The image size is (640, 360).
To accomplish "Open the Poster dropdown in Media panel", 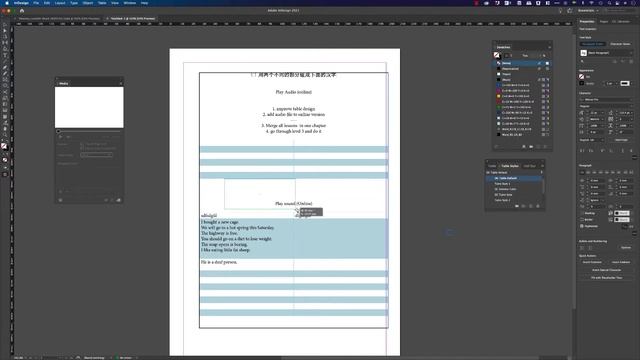I will pyautogui.click(x=96, y=155).
